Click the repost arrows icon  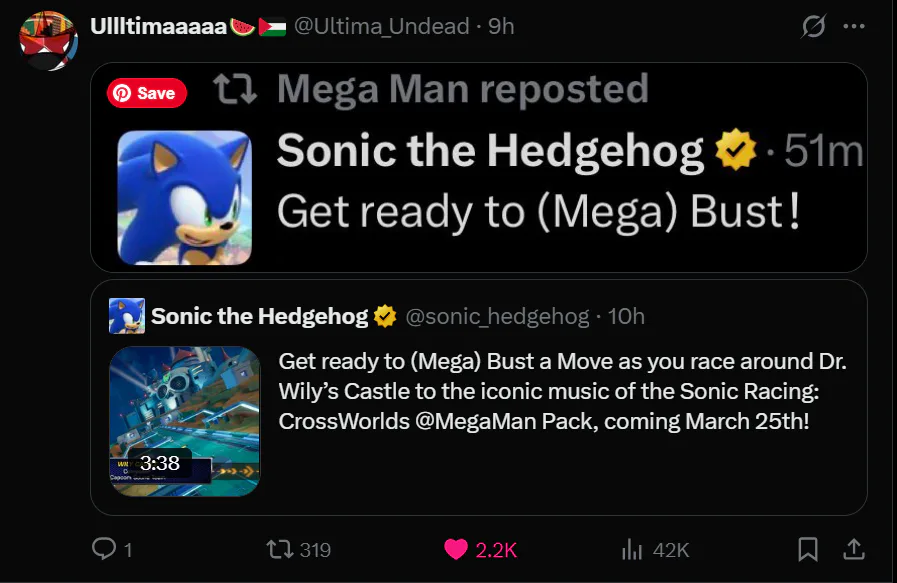point(279,549)
